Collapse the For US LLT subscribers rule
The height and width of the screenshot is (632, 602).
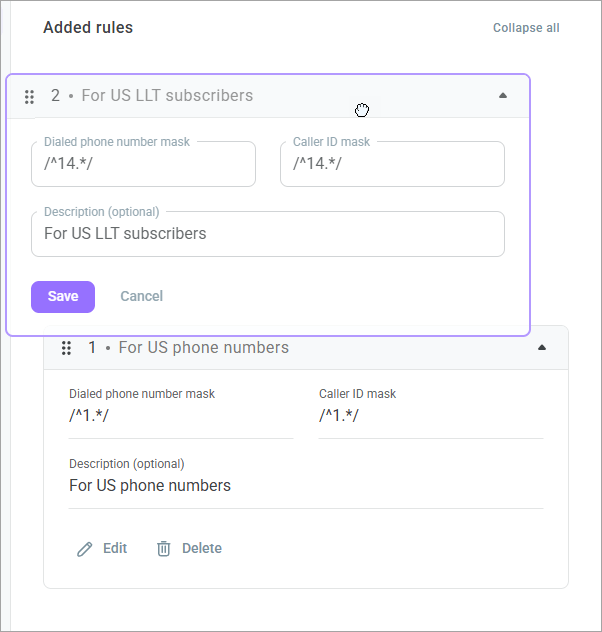point(503,96)
